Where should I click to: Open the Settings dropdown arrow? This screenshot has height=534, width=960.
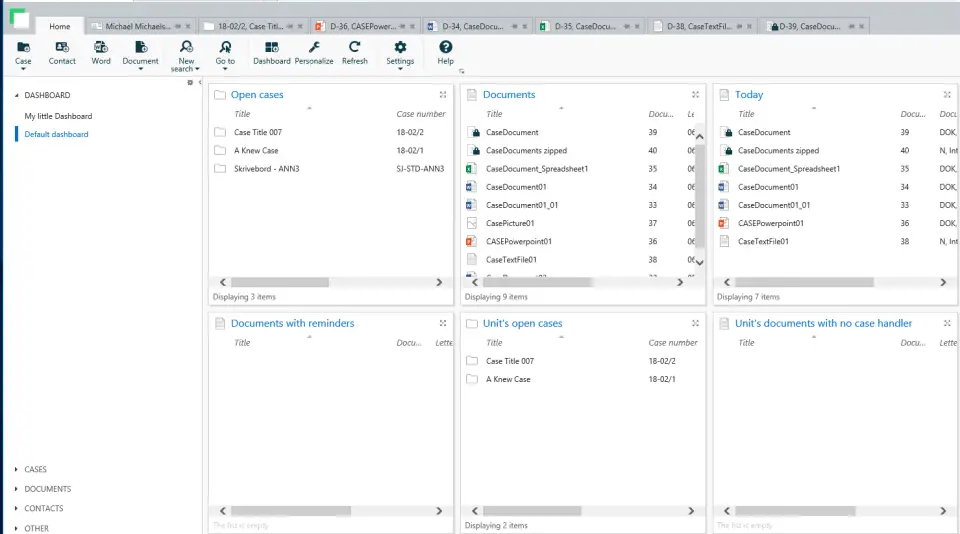(x=400, y=69)
